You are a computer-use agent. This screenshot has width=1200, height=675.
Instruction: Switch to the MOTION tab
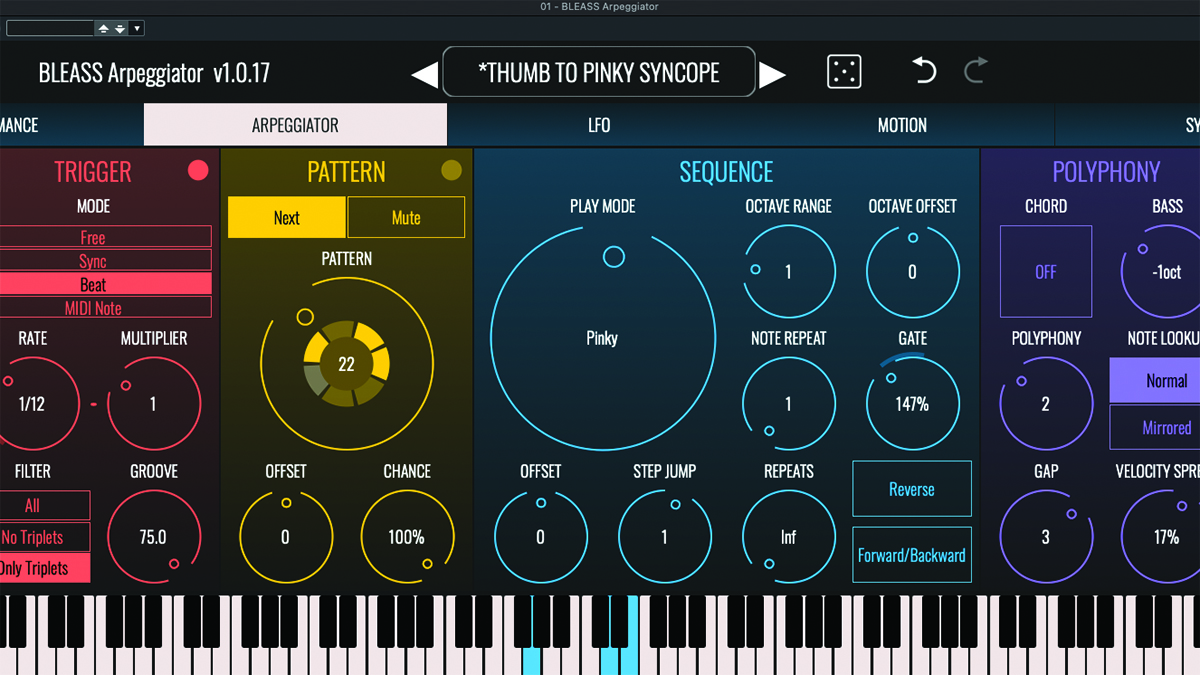tap(902, 124)
